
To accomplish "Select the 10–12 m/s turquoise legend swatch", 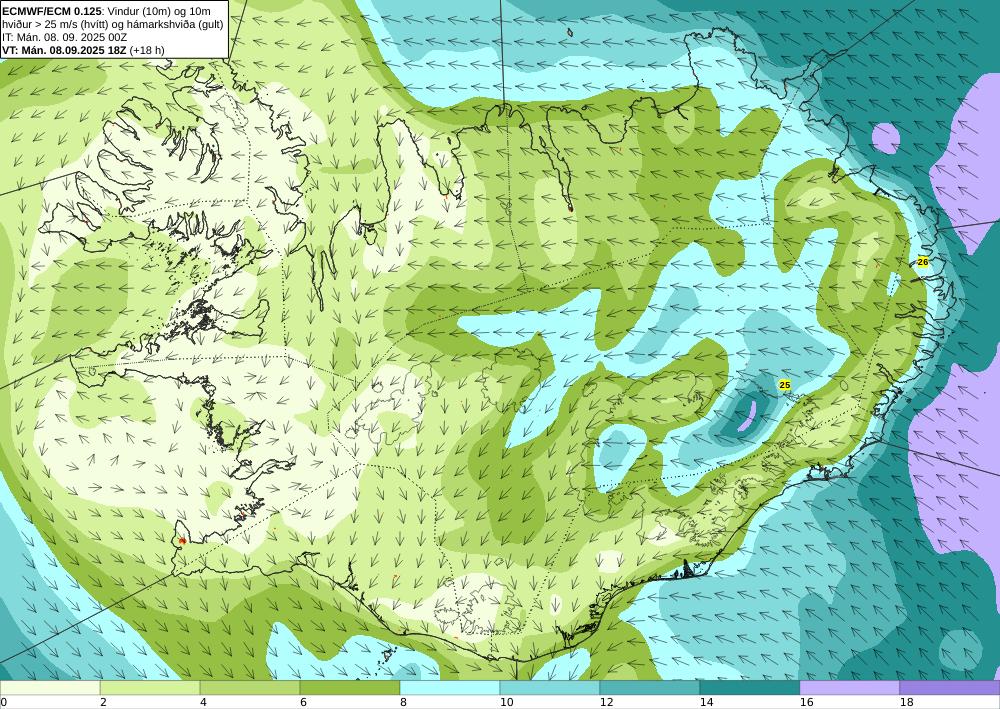I will (550, 688).
